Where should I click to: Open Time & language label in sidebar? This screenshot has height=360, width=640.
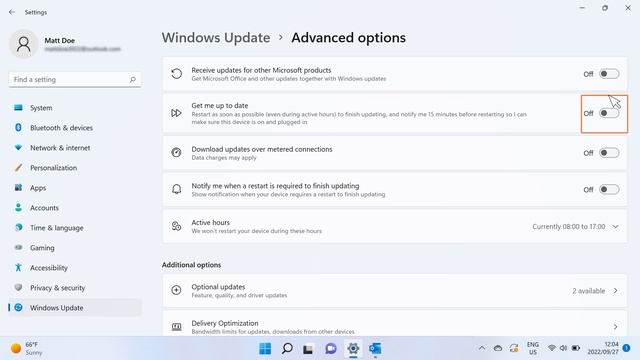click(57, 228)
